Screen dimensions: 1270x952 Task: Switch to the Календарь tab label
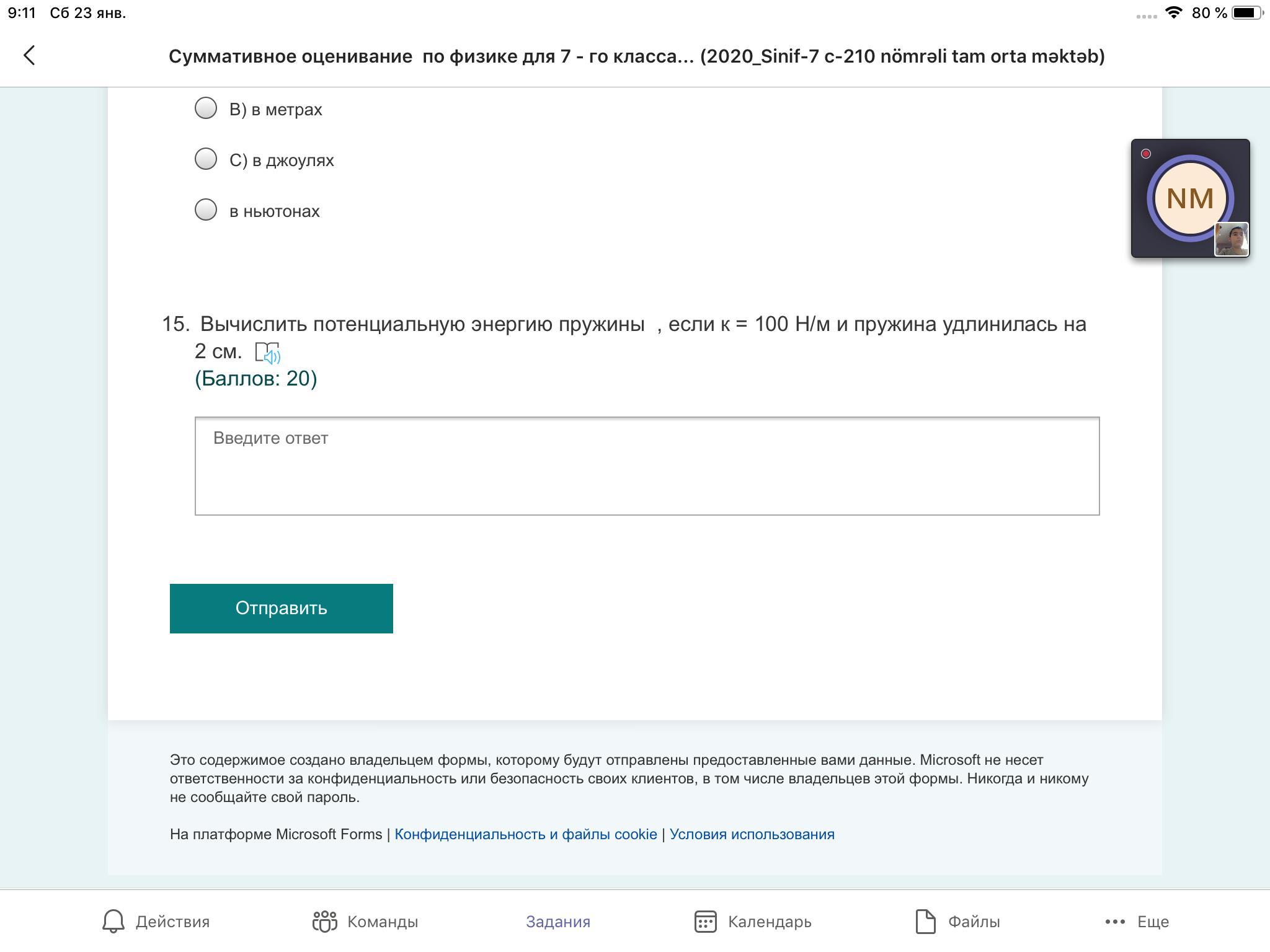tap(770, 922)
